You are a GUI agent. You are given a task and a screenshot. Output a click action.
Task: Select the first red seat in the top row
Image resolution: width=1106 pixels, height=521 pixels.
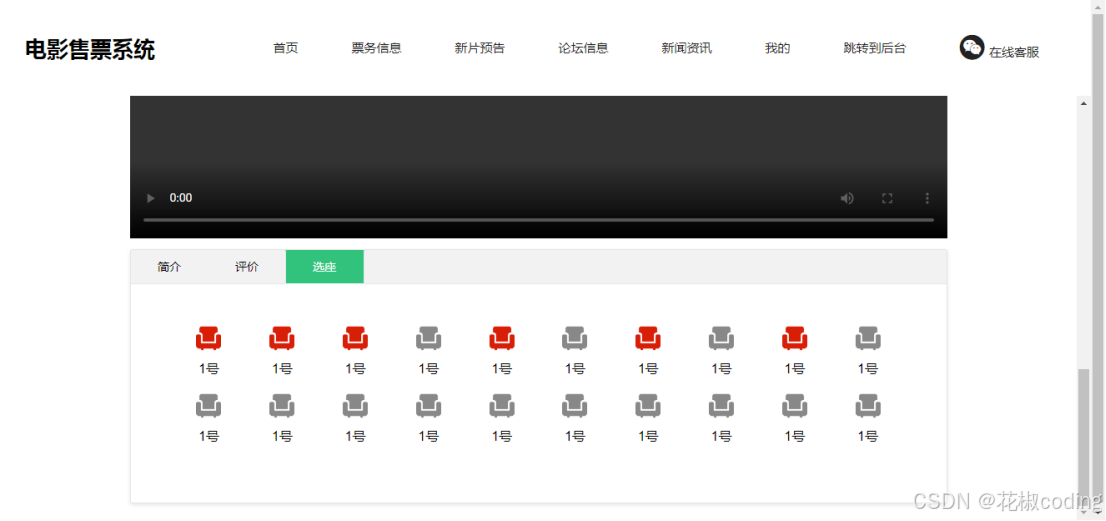click(209, 338)
